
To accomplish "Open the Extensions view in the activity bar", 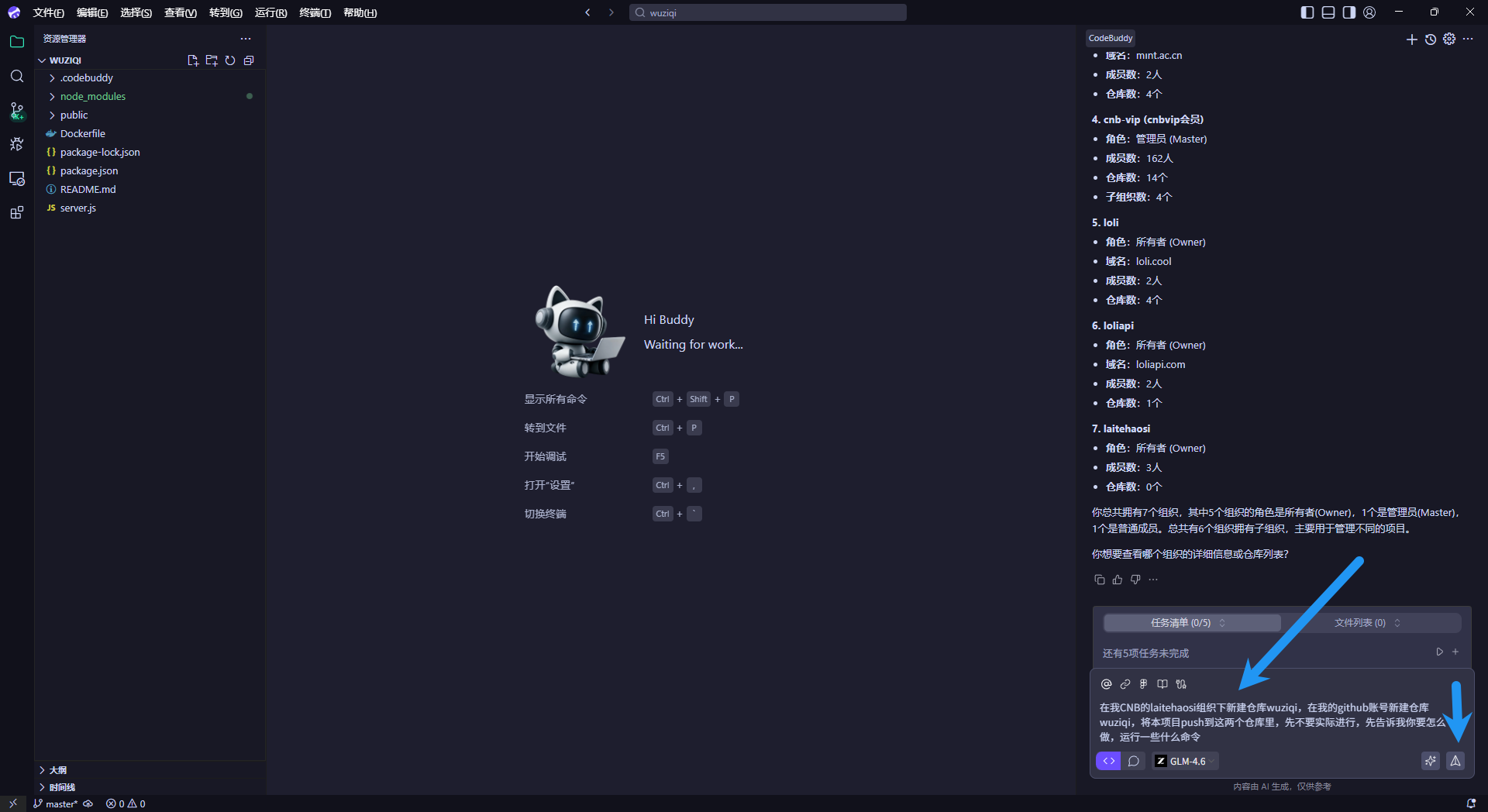I will [x=16, y=213].
